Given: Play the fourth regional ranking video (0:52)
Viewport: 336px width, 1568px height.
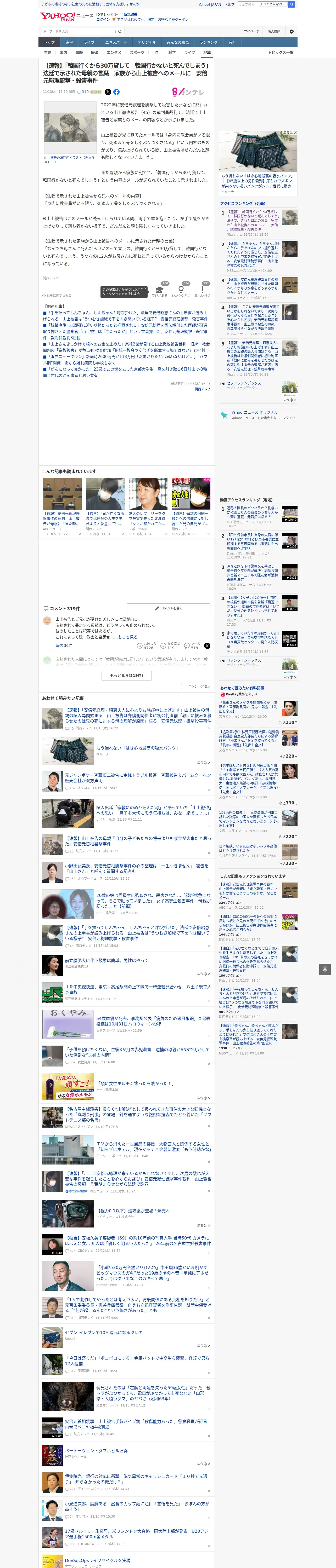Looking at the screenshot, I should point(290,603).
